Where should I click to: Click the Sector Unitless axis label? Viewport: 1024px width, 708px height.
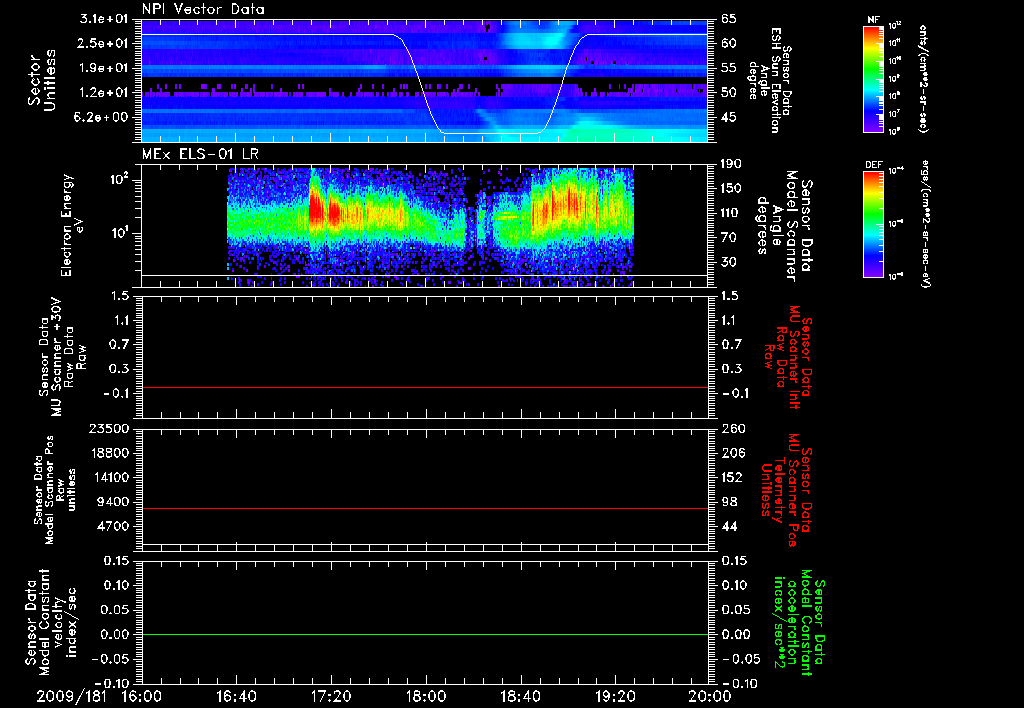(42, 80)
